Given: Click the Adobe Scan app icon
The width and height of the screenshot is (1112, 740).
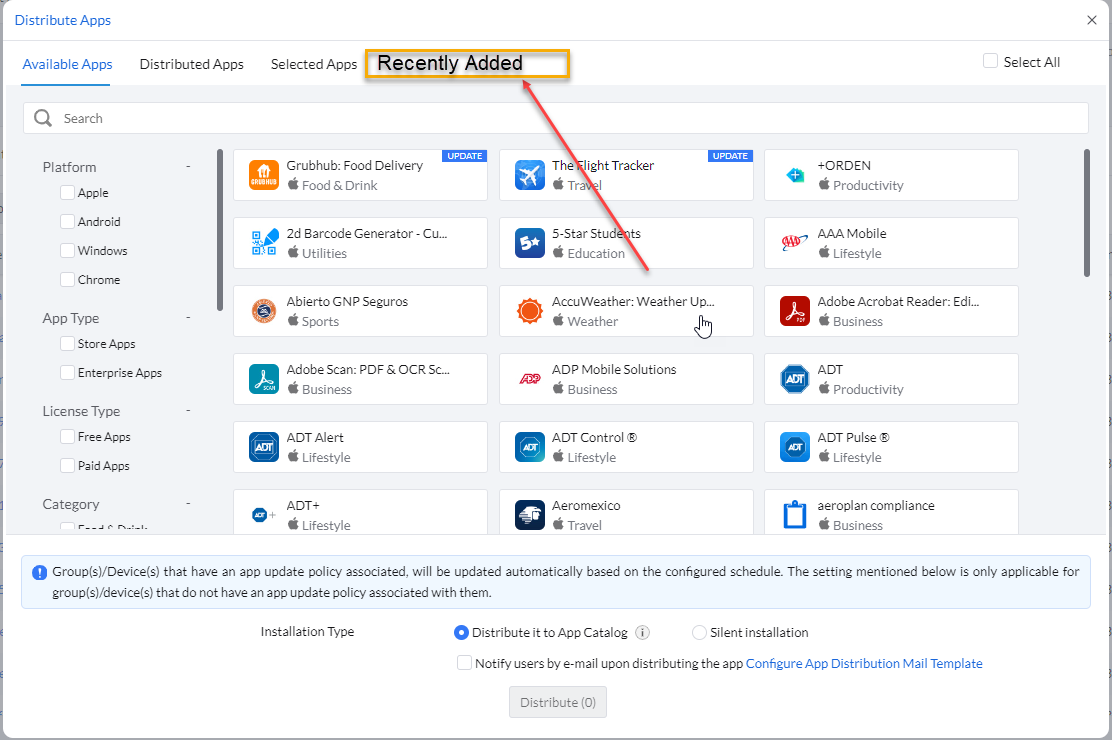Looking at the screenshot, I should 264,379.
